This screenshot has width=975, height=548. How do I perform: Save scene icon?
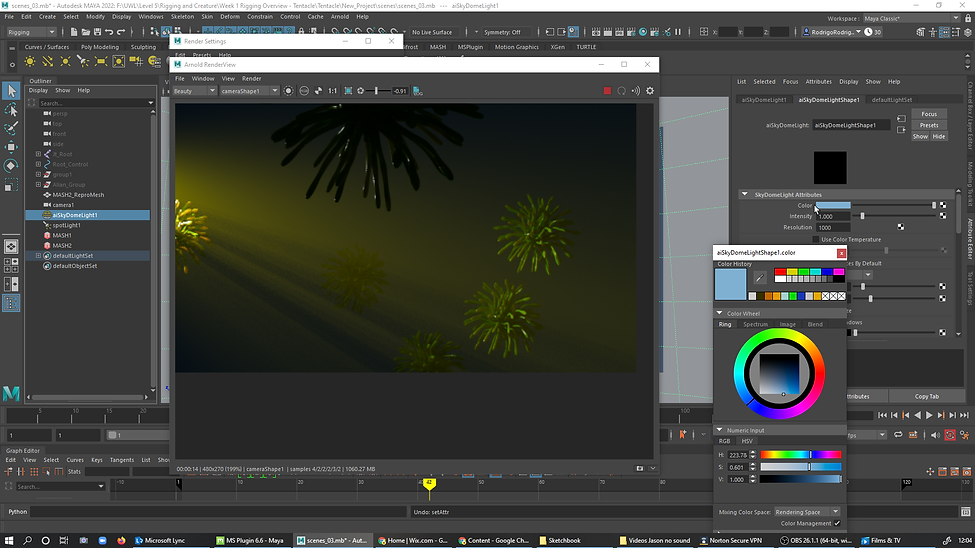click(98, 32)
